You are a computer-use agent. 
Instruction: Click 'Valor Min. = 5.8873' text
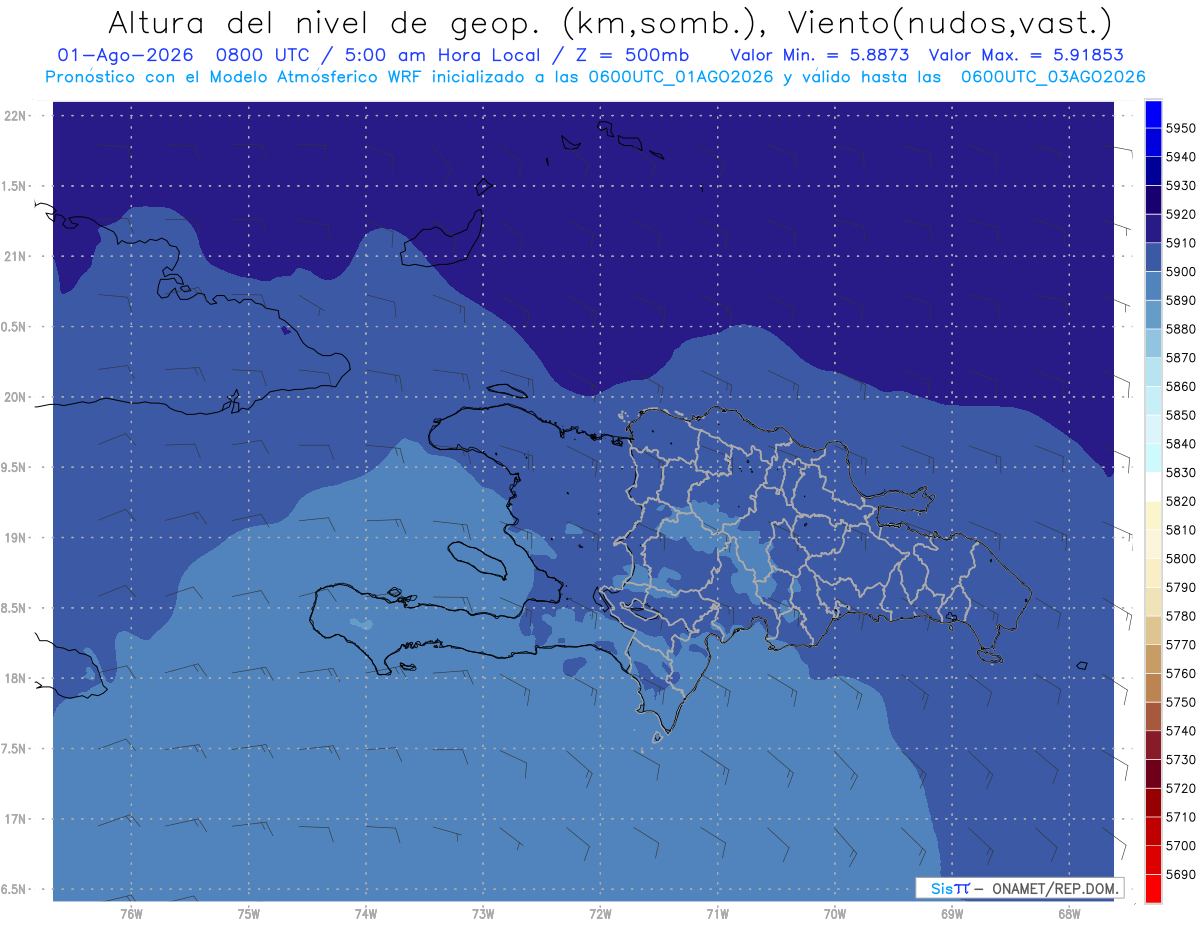(x=819, y=55)
